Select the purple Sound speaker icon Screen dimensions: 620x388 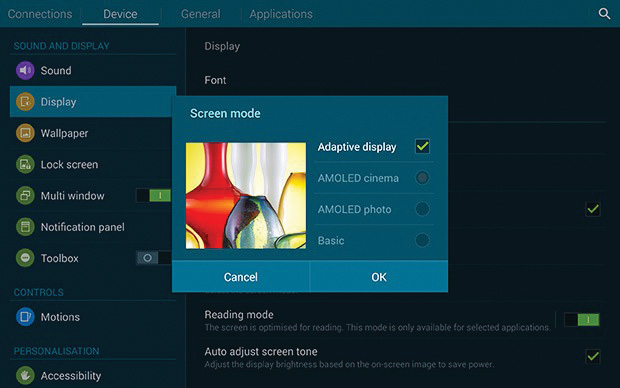[25, 70]
